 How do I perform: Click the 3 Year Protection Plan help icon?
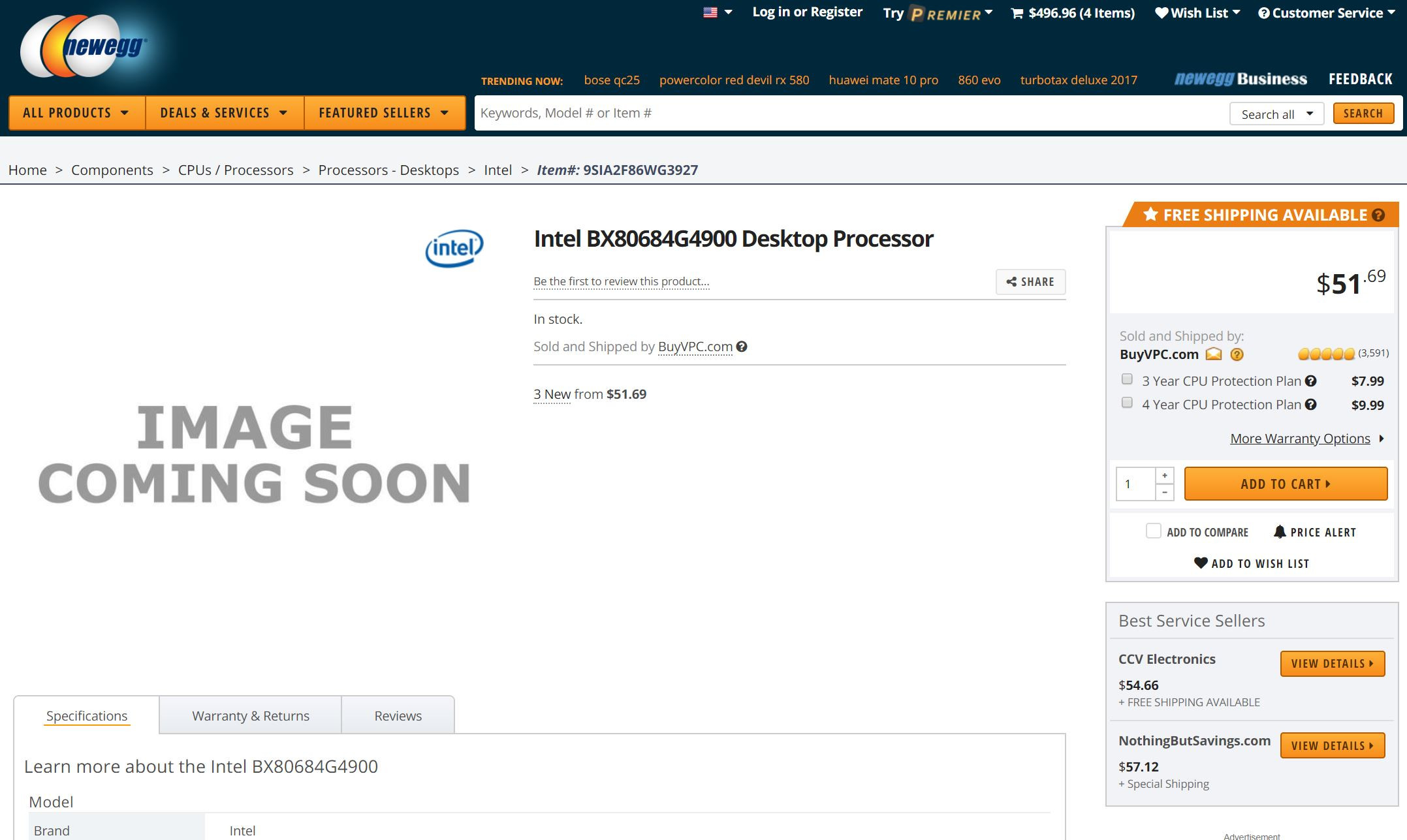[x=1310, y=381]
